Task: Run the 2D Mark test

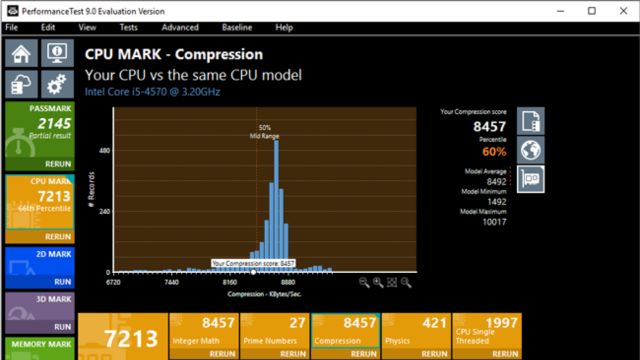Action: (63, 282)
